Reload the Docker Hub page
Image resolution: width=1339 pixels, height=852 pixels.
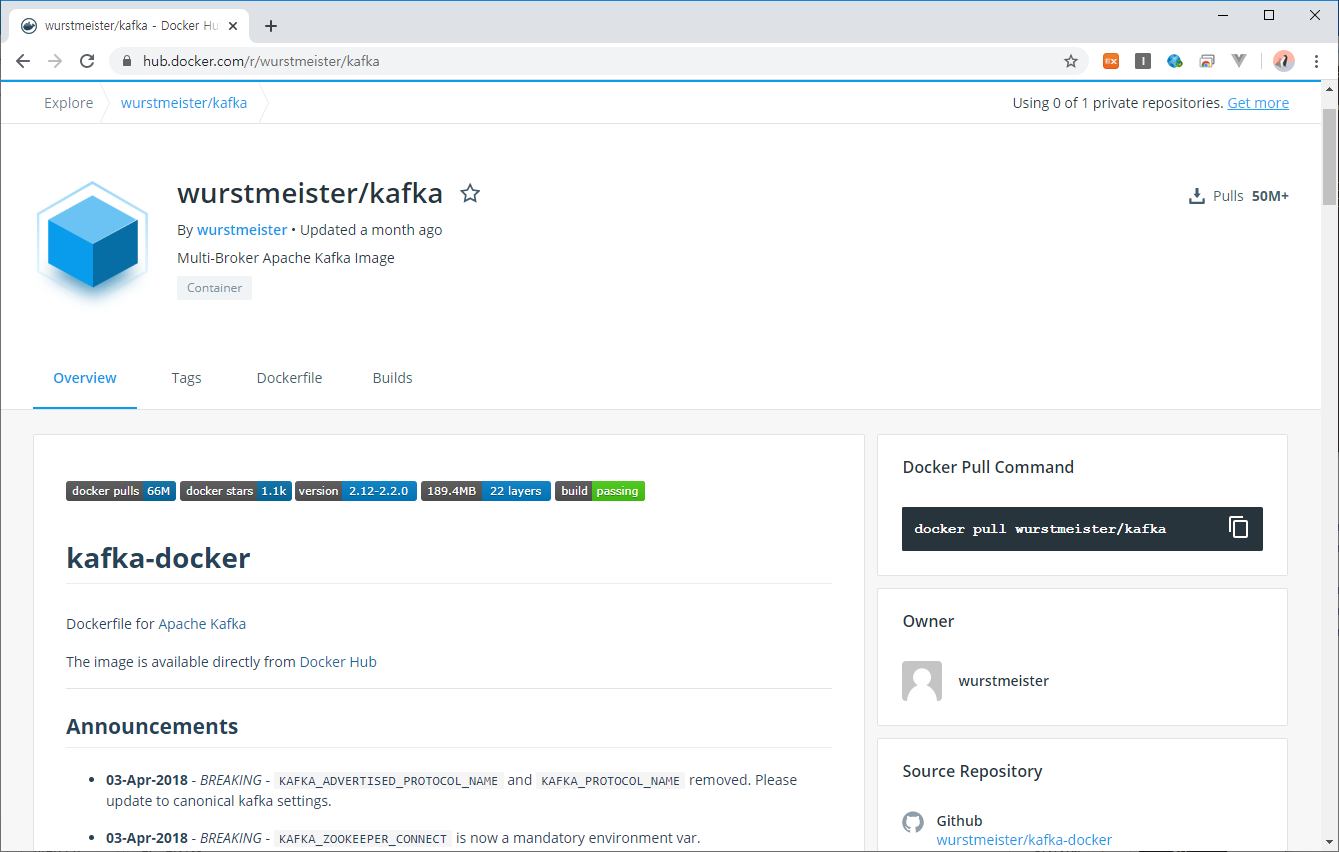[x=87, y=61]
